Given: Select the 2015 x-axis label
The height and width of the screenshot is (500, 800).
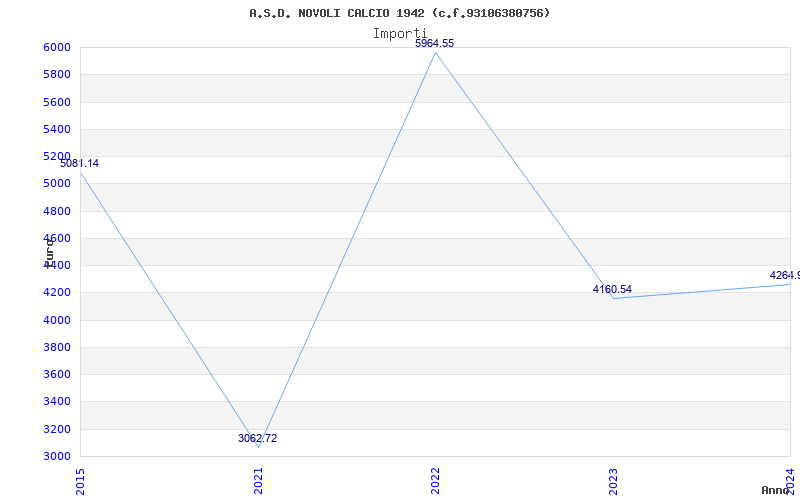Looking at the screenshot, I should point(80,481).
